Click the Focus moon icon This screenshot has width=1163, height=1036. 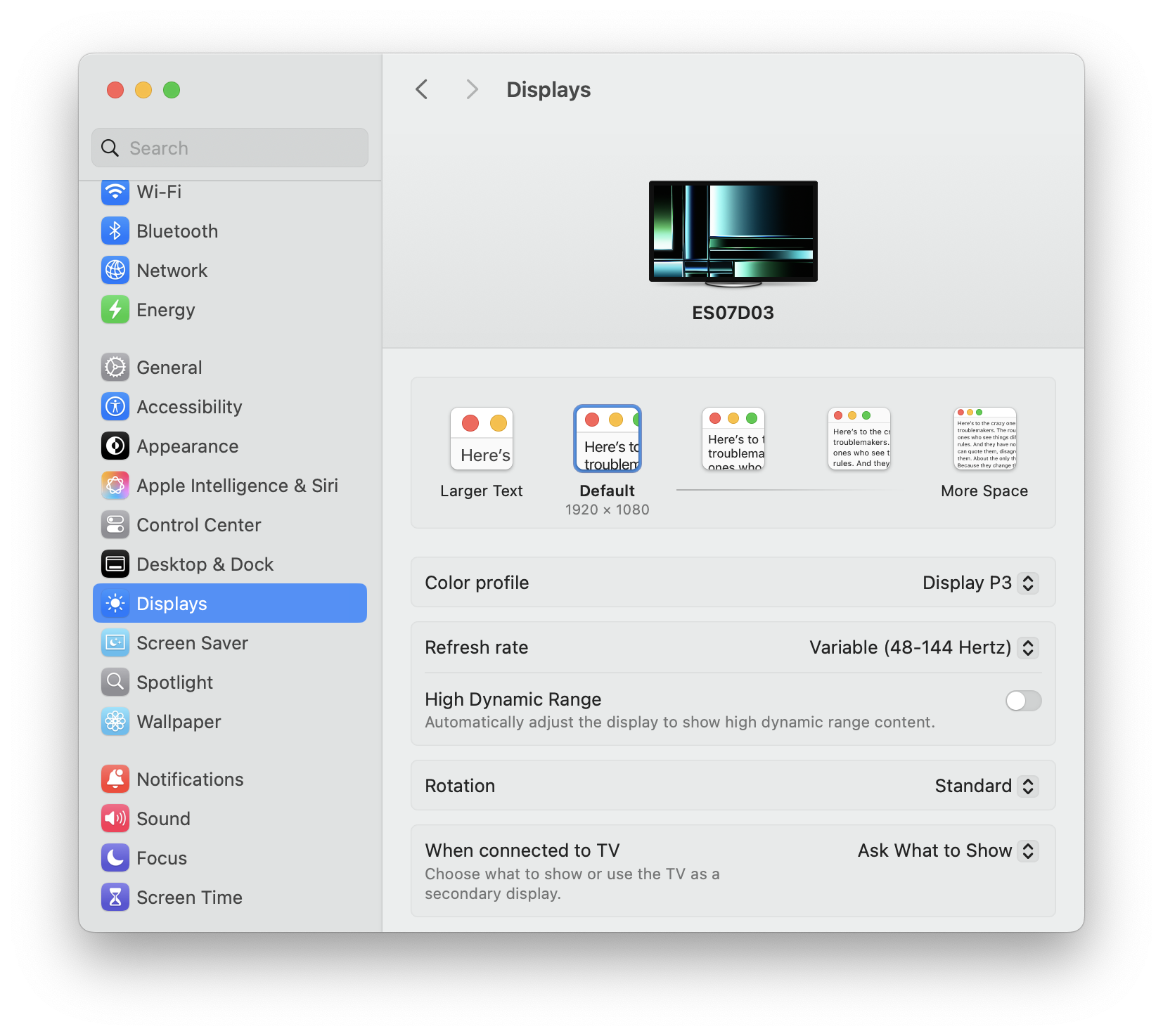[115, 857]
